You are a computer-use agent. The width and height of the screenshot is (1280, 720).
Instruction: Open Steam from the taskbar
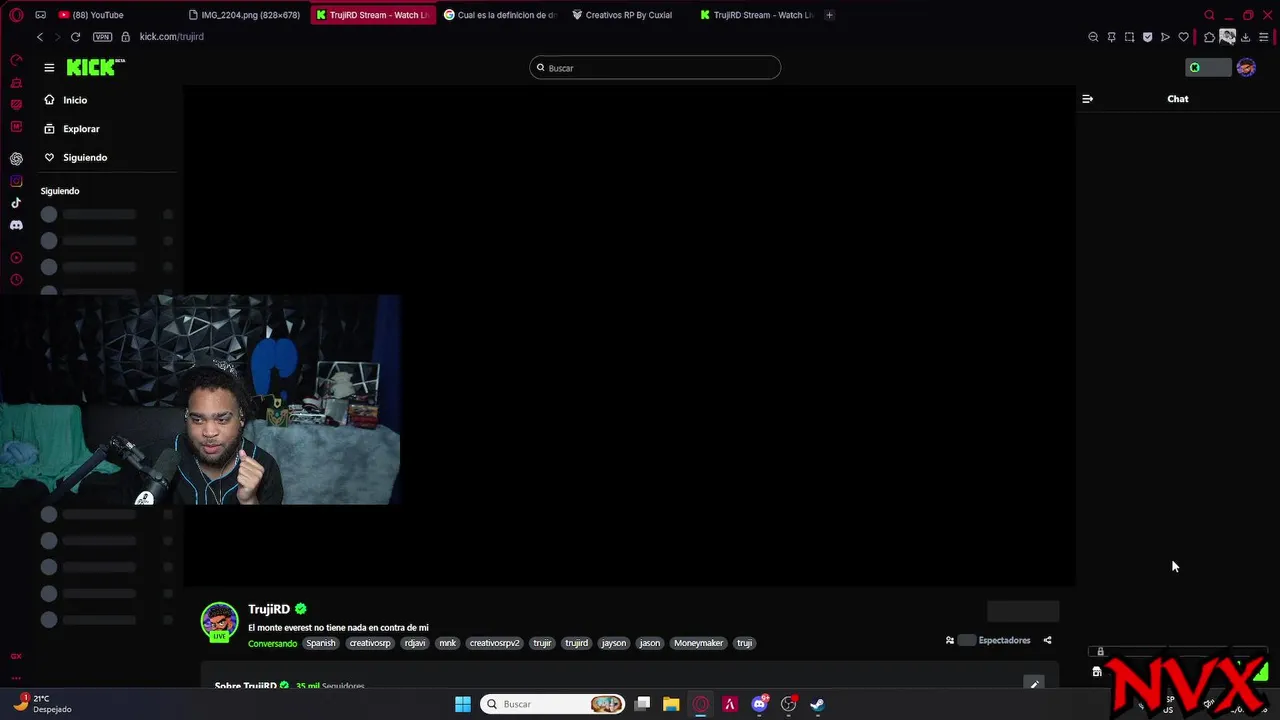pyautogui.click(x=817, y=704)
